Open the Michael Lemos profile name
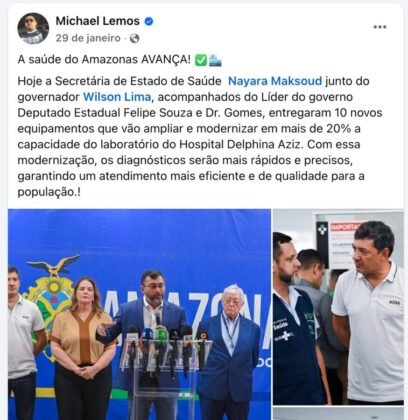 click(98, 21)
